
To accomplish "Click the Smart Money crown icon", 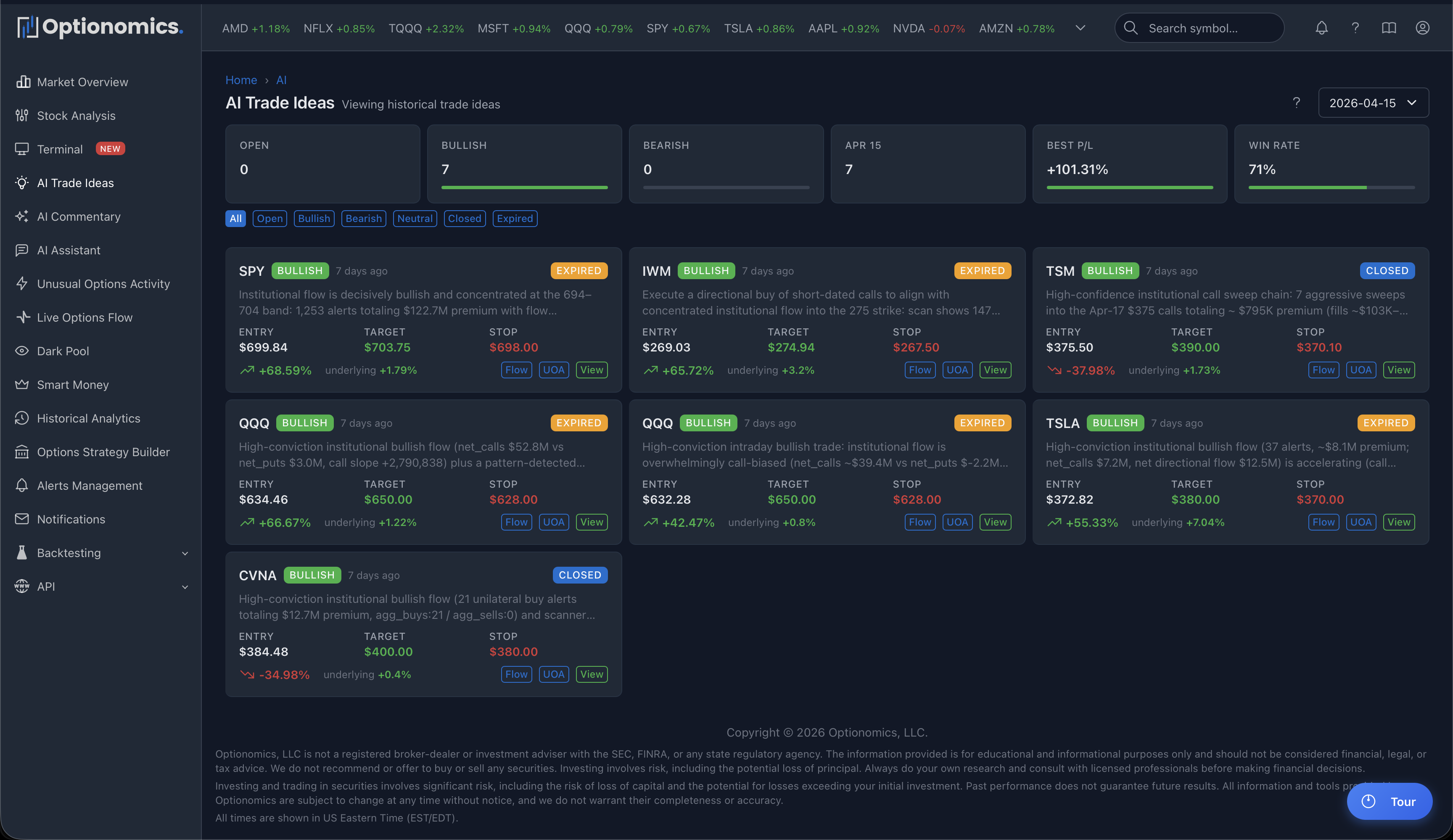I will point(22,385).
